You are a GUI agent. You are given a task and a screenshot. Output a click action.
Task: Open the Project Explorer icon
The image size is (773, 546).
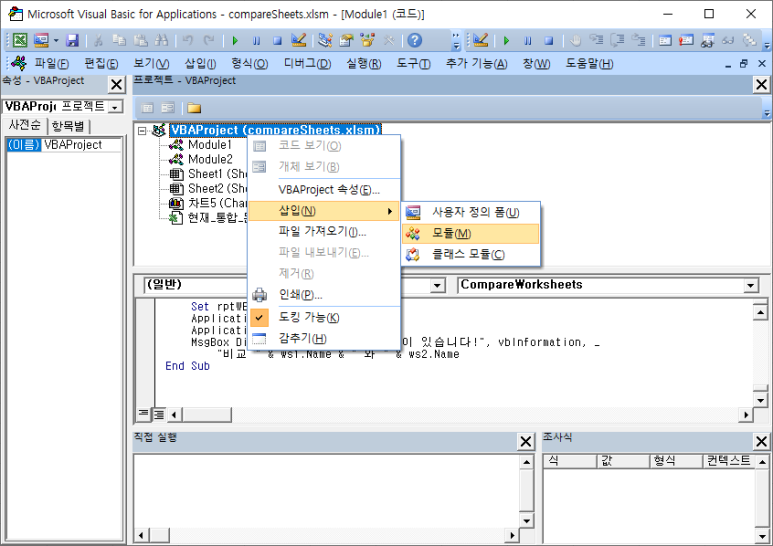click(325, 40)
